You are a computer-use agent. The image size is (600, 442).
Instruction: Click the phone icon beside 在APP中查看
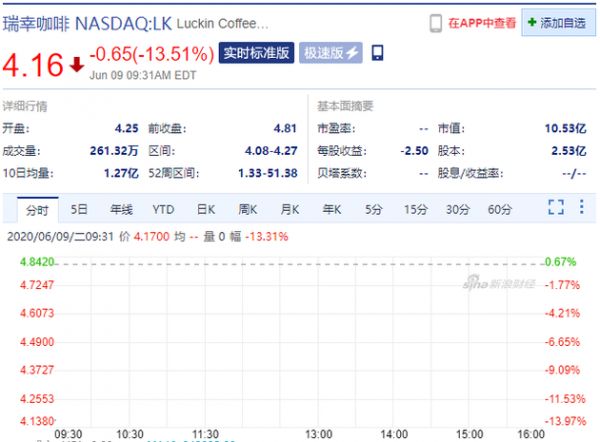[x=436, y=22]
